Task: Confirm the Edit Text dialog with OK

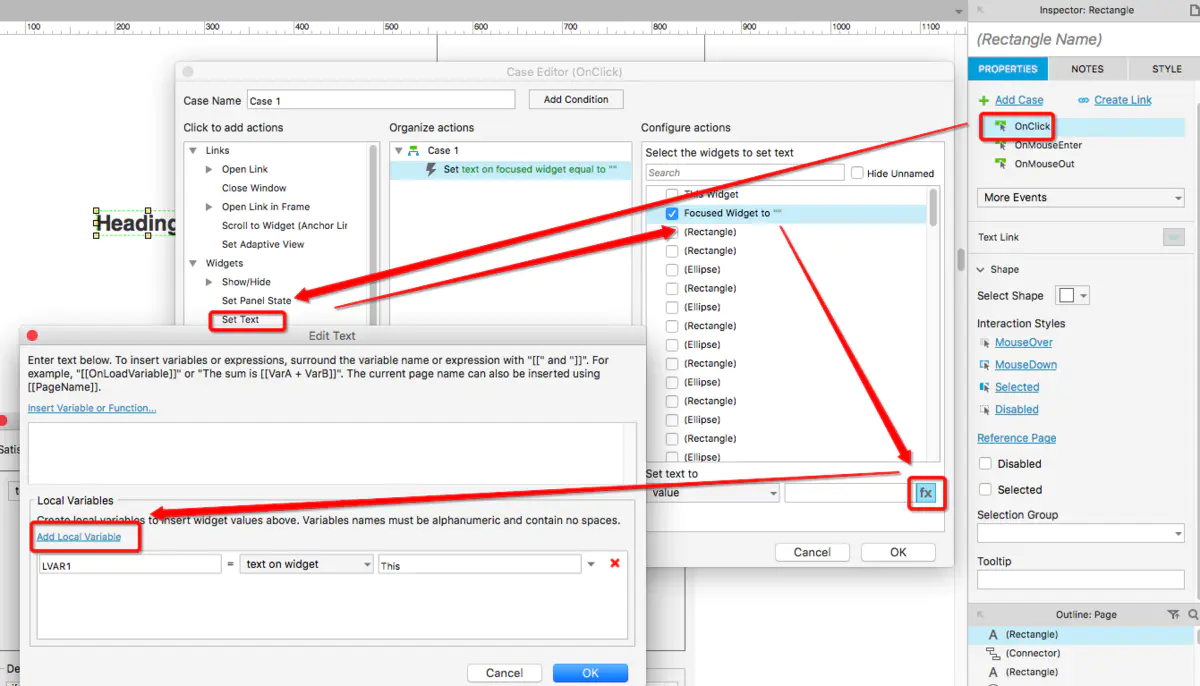Action: [x=590, y=673]
